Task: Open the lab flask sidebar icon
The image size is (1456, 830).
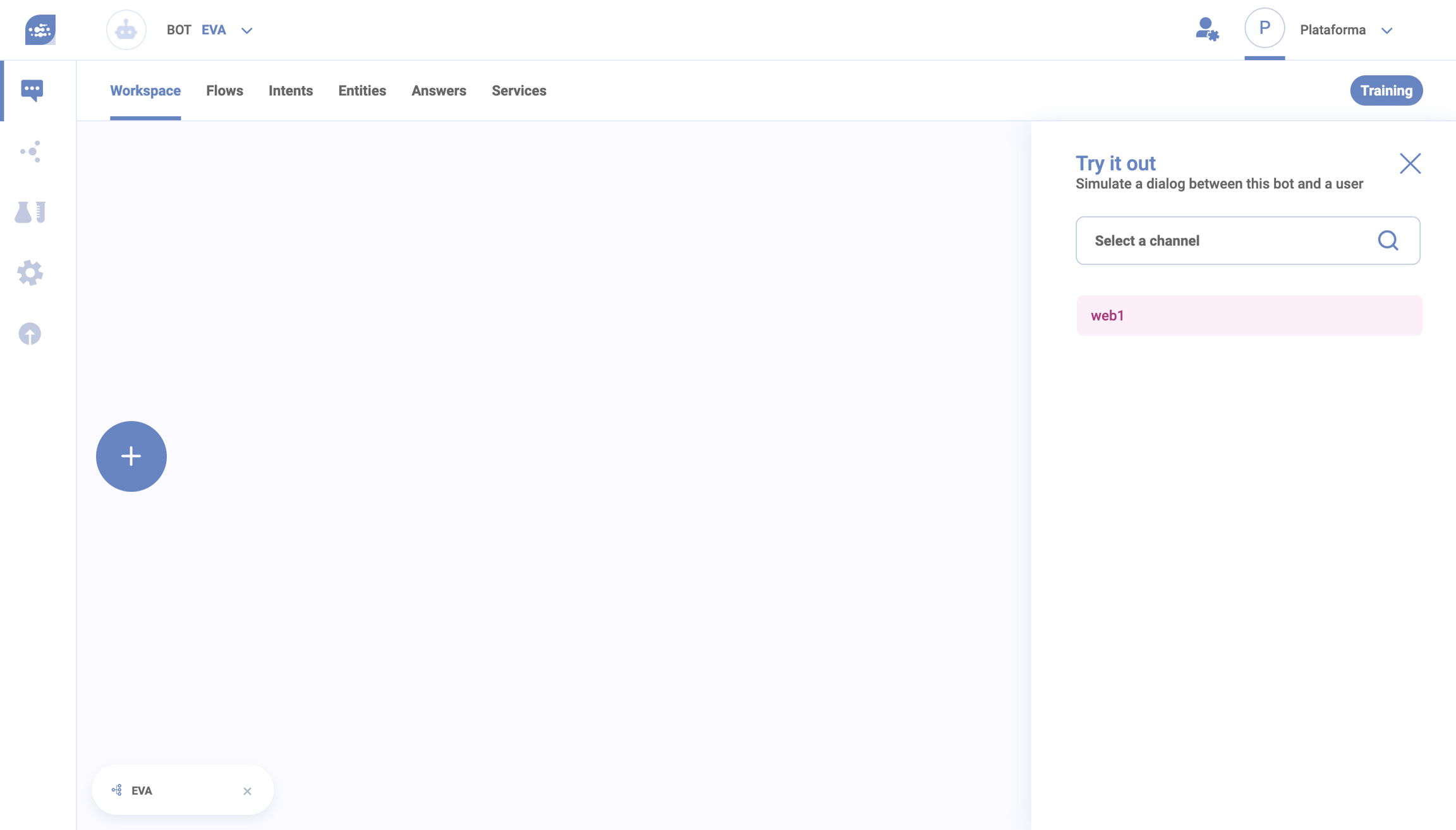Action: 30,212
